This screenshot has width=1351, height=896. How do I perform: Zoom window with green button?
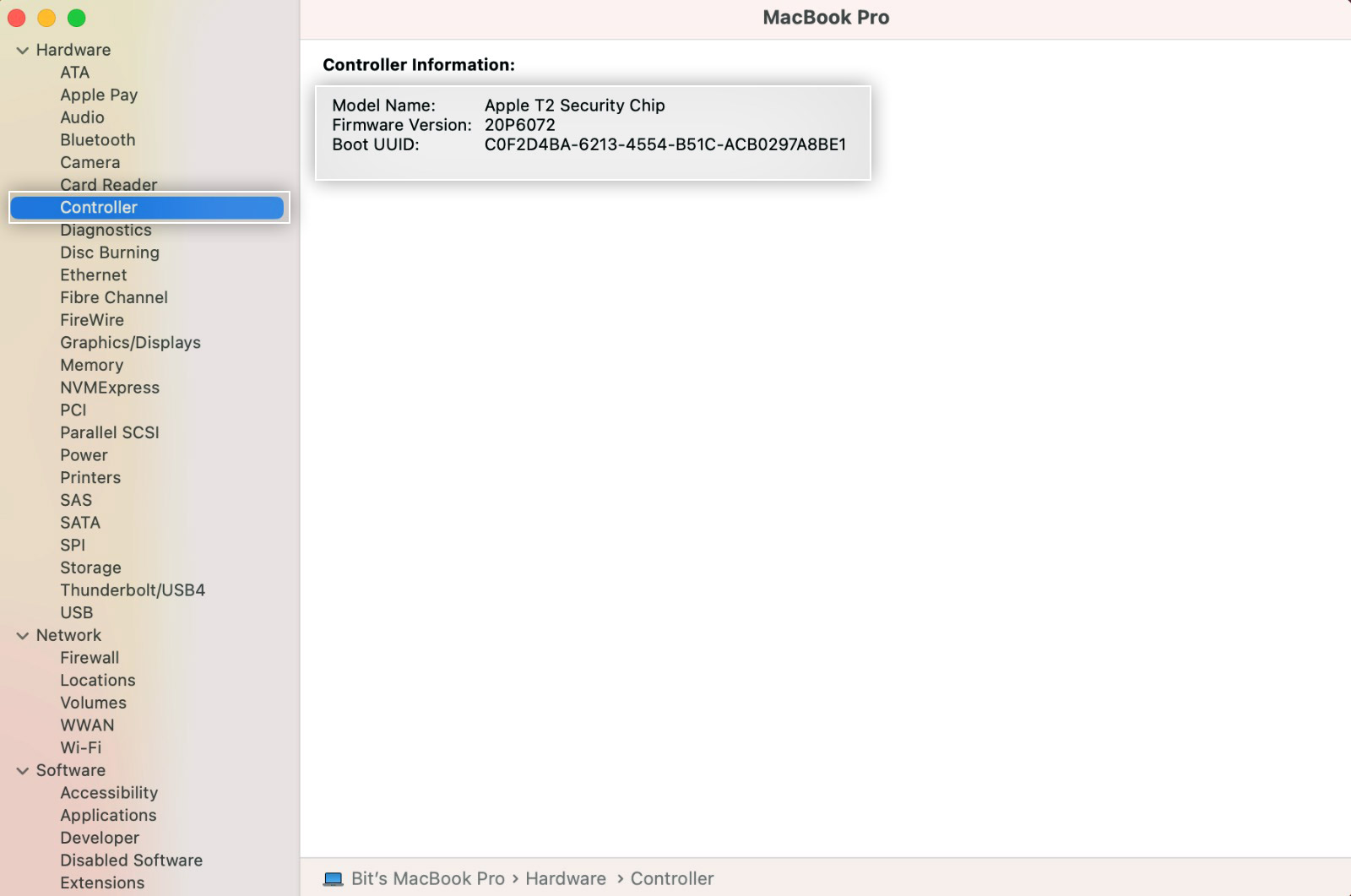tap(77, 18)
